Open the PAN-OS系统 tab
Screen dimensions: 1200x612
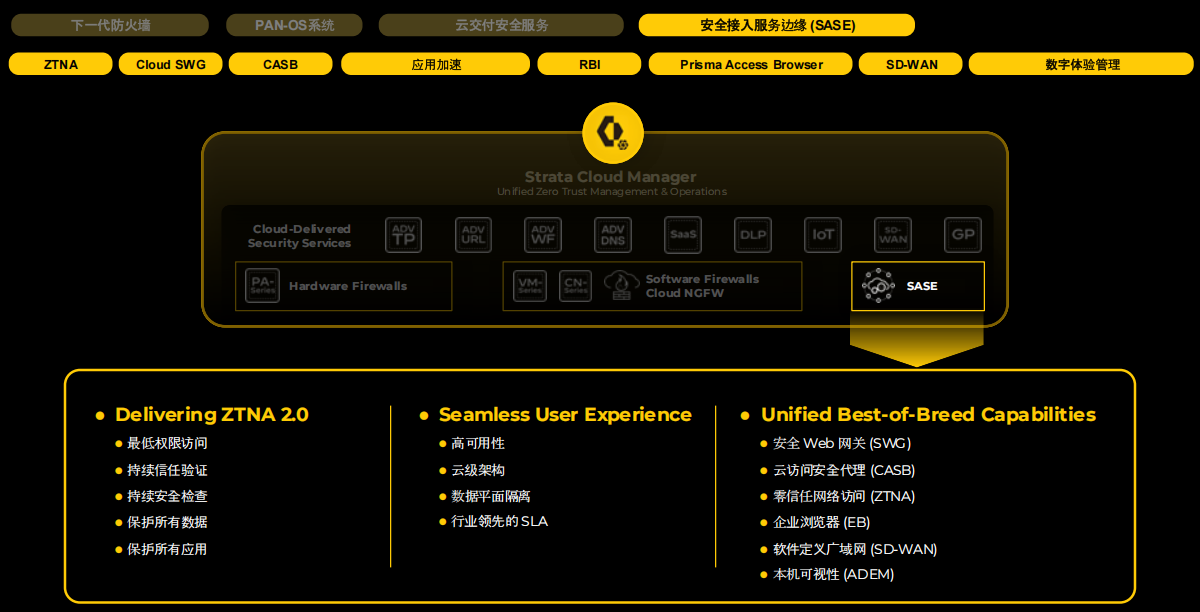click(294, 25)
